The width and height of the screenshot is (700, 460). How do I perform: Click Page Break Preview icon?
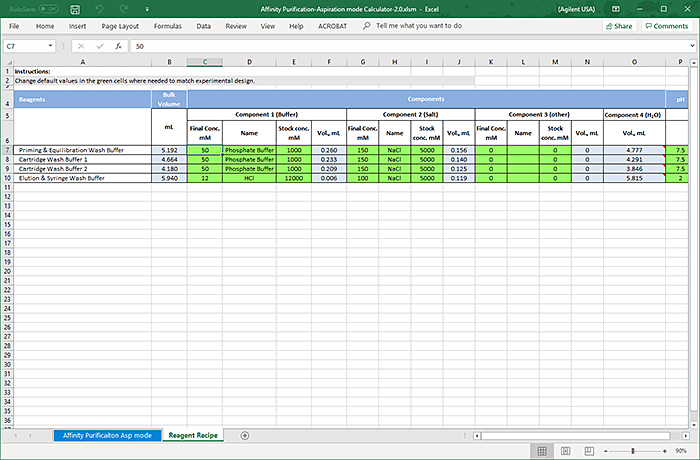coord(590,451)
